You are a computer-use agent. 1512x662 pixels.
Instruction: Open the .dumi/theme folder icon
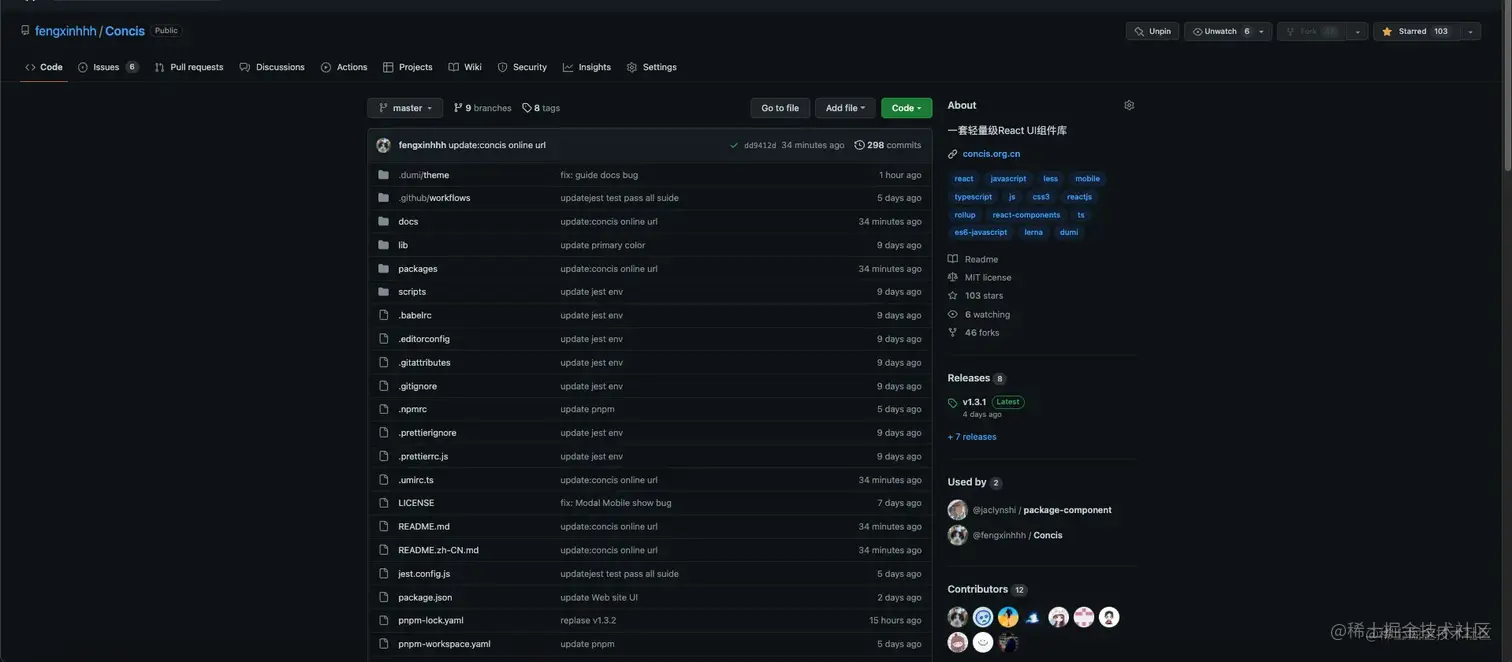(383, 175)
